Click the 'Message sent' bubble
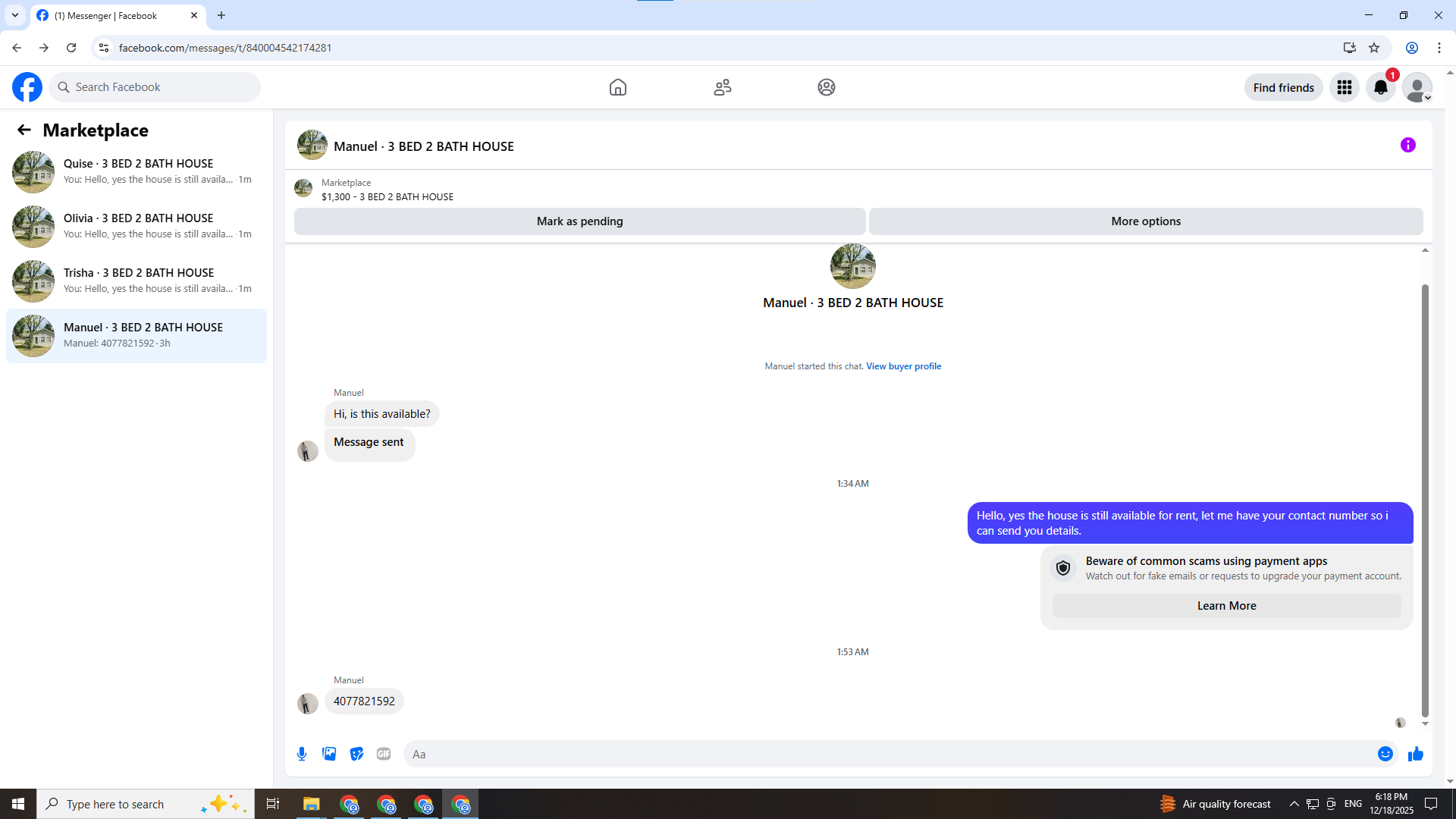1456x819 pixels. click(369, 444)
